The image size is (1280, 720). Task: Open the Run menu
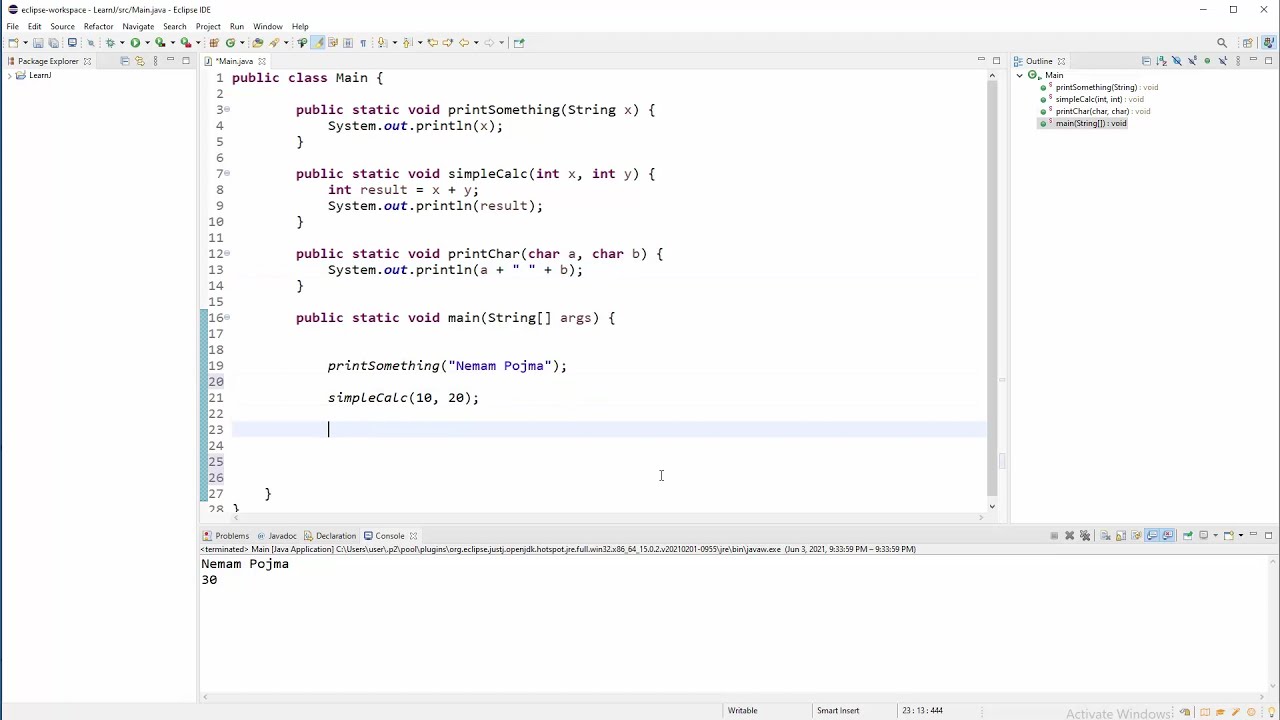click(237, 26)
